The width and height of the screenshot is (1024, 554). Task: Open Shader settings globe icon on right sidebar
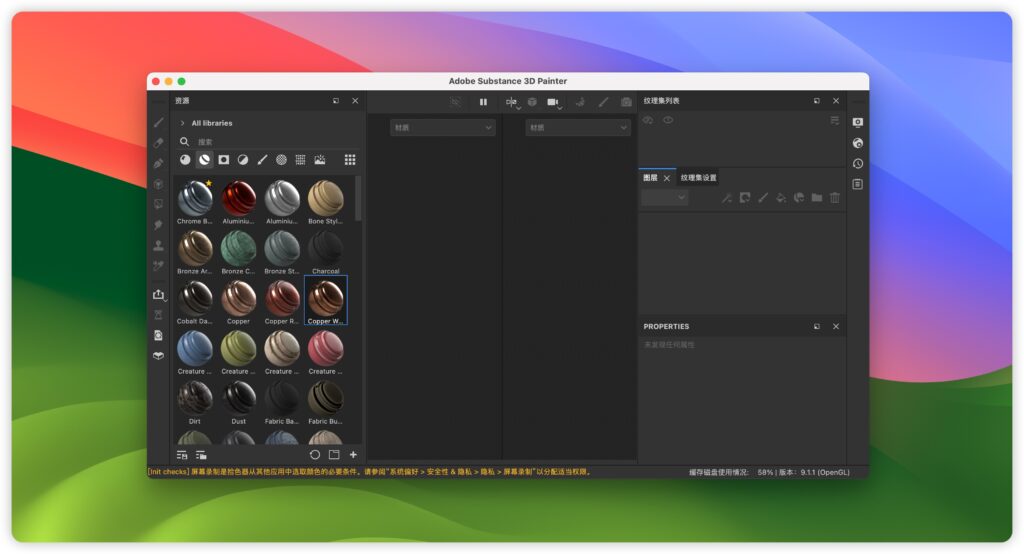tap(858, 143)
